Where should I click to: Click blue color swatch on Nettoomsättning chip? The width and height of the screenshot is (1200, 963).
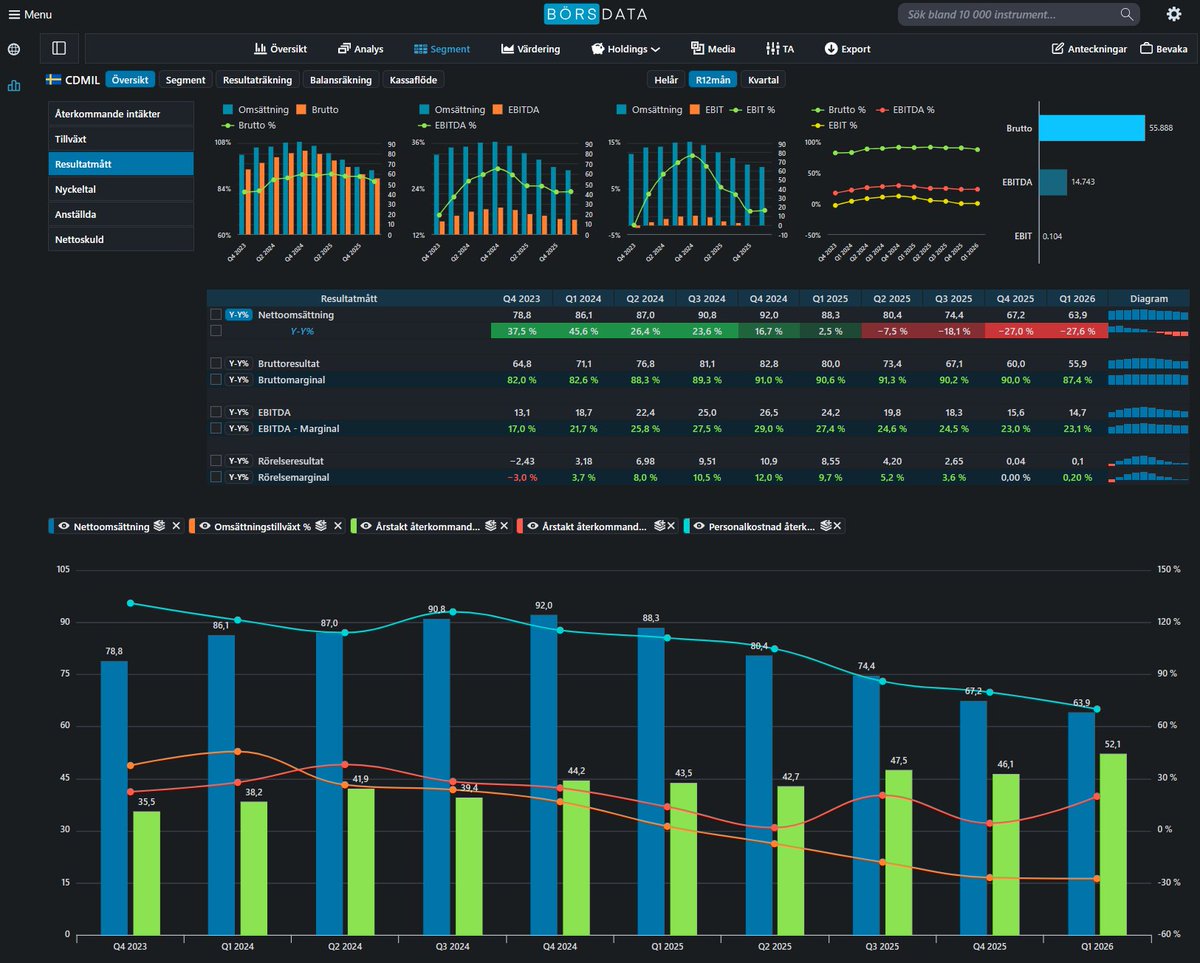tap(51, 526)
